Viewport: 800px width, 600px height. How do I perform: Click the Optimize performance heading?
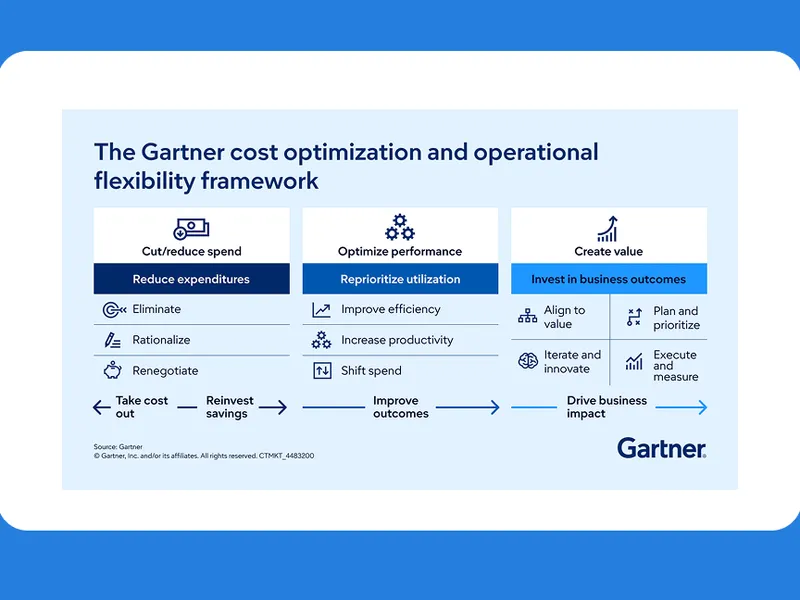[400, 252]
